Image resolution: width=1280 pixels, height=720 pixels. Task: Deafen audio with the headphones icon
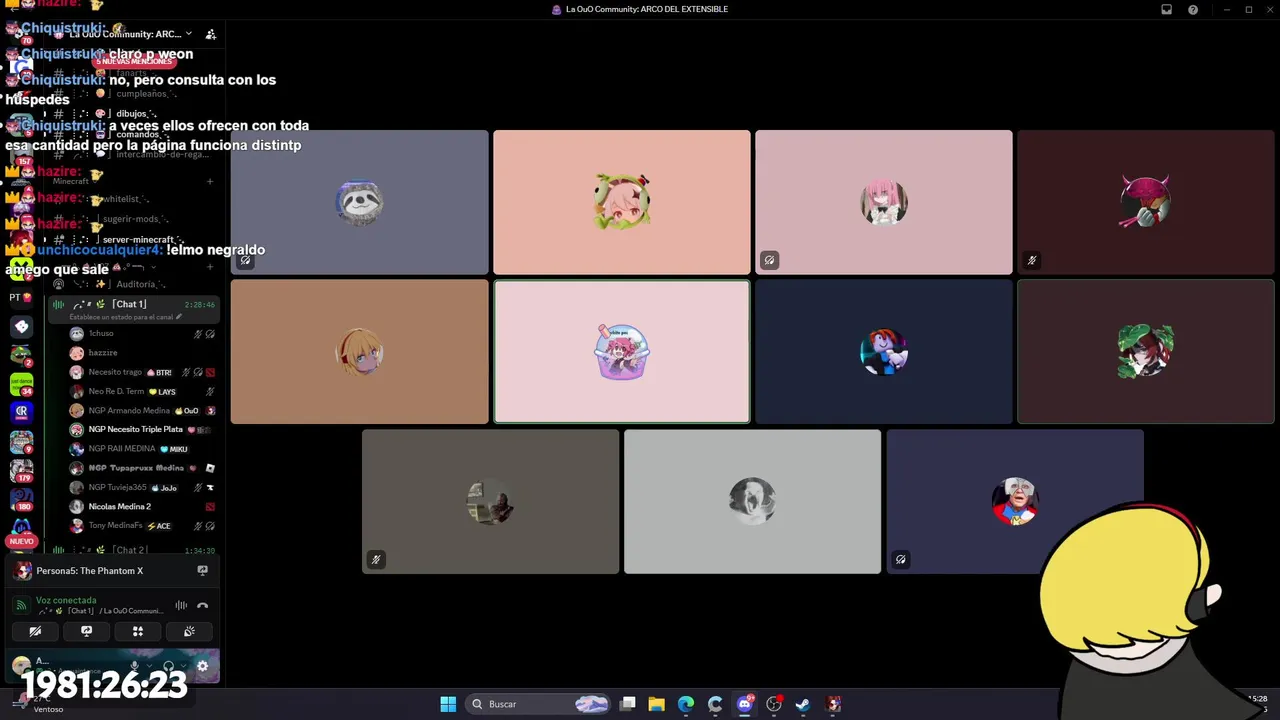point(168,666)
